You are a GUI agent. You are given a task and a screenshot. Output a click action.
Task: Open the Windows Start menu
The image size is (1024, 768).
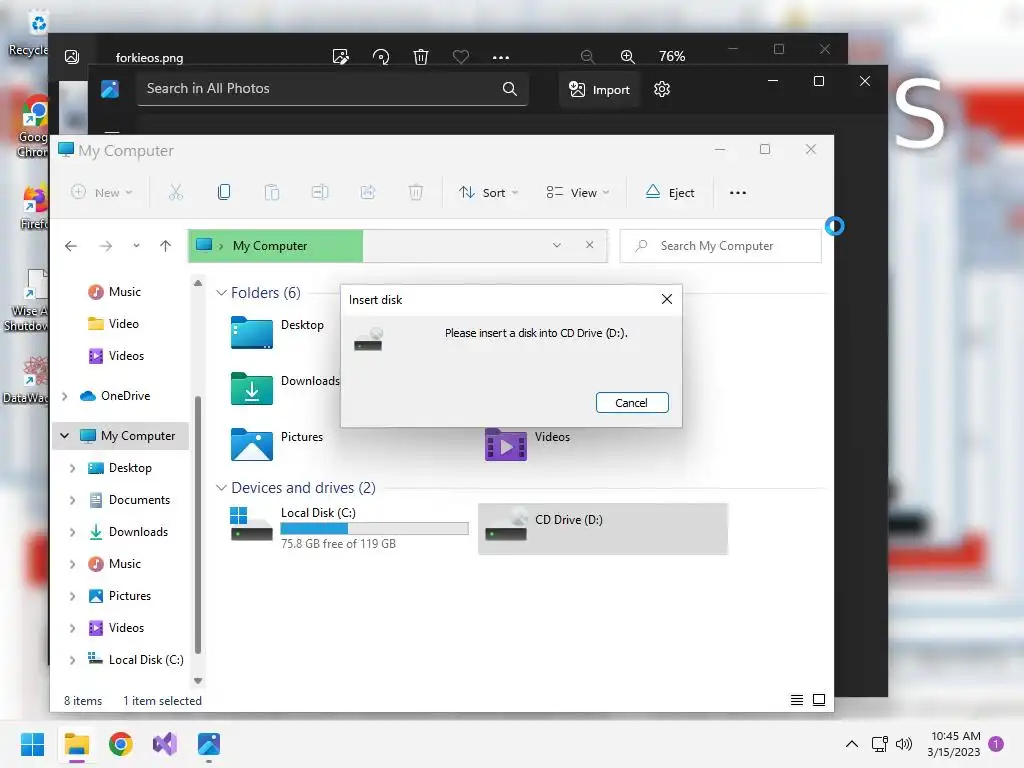click(32, 744)
